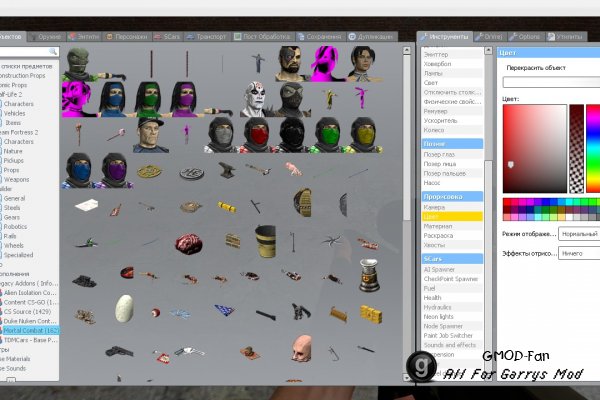Spawn the metal urn prop
600x400 pixels.
(x=369, y=276)
